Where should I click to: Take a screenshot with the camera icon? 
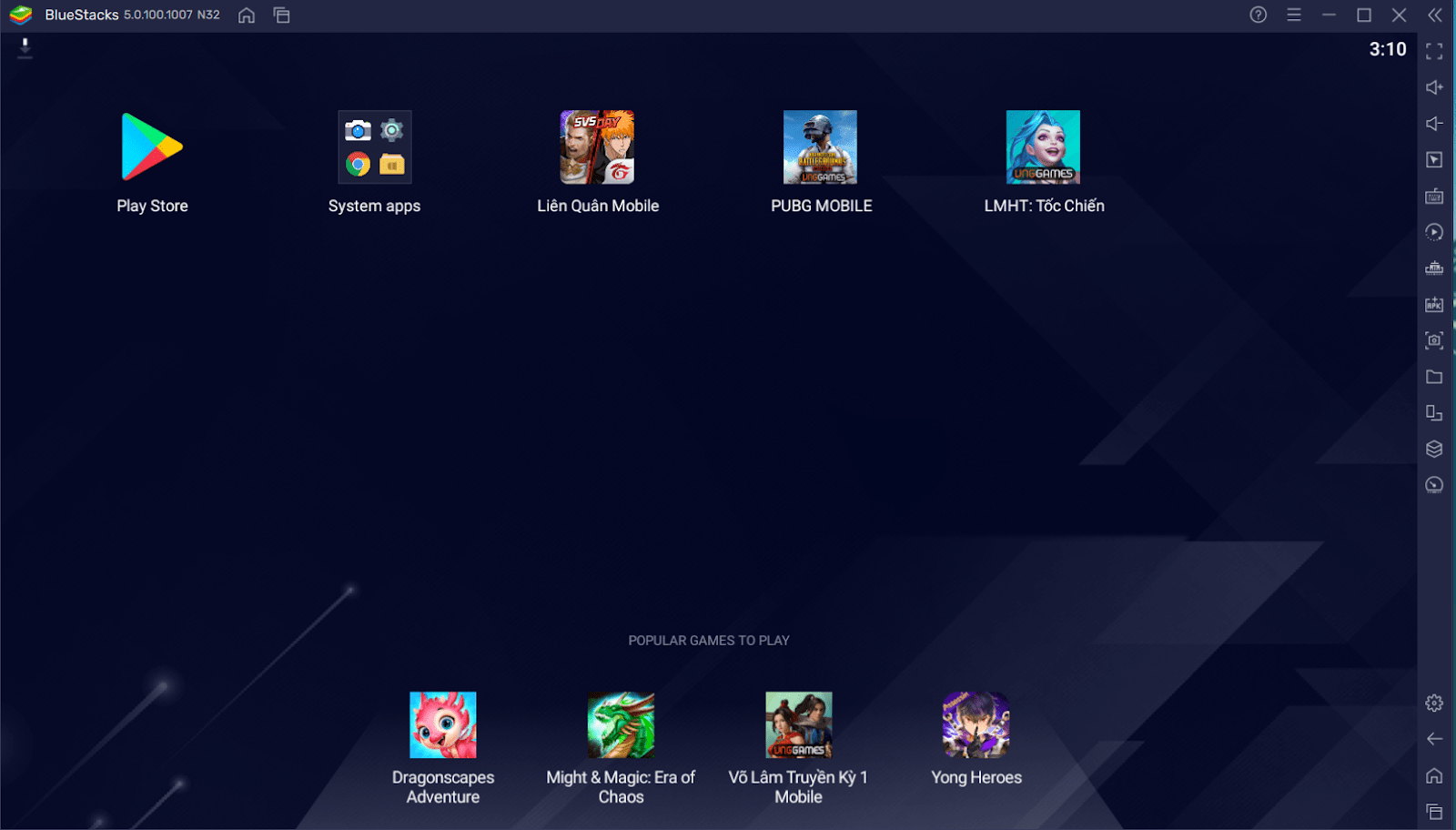point(1434,340)
